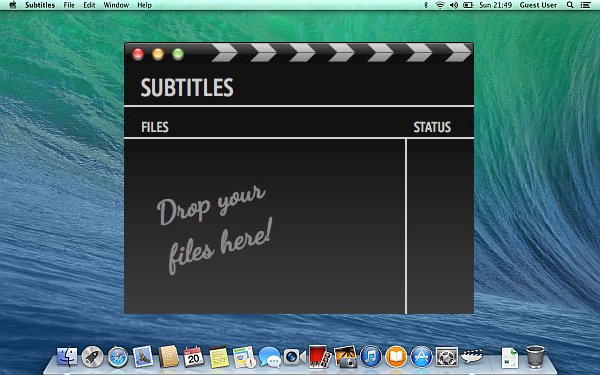Open Reminders icon in dock
The width and height of the screenshot is (600, 375).
pyautogui.click(x=244, y=357)
